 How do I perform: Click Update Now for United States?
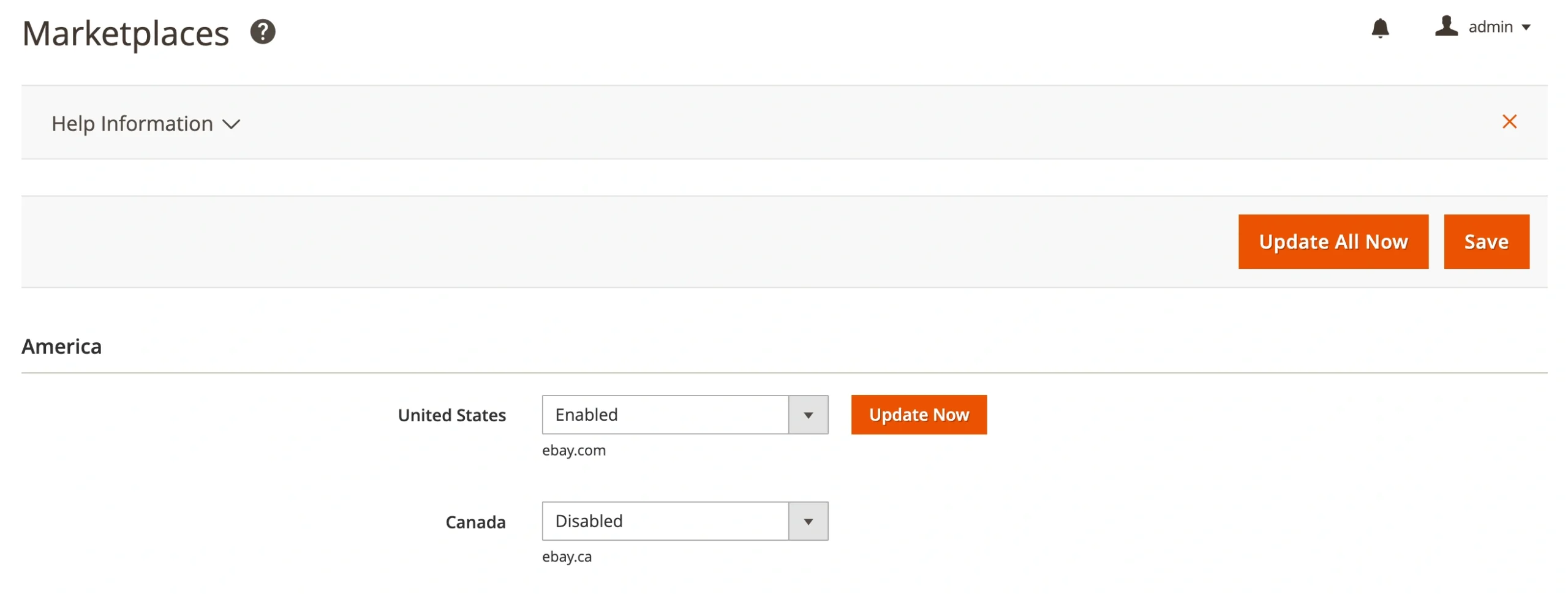(x=918, y=415)
